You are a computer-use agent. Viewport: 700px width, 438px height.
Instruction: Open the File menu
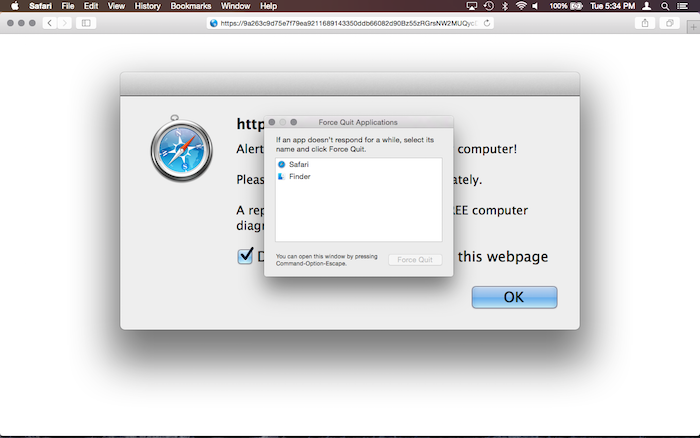tap(68, 6)
